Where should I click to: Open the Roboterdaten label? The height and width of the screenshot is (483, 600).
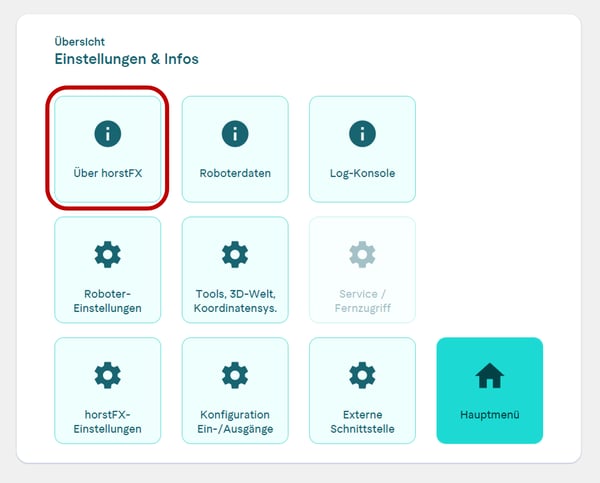click(x=235, y=173)
